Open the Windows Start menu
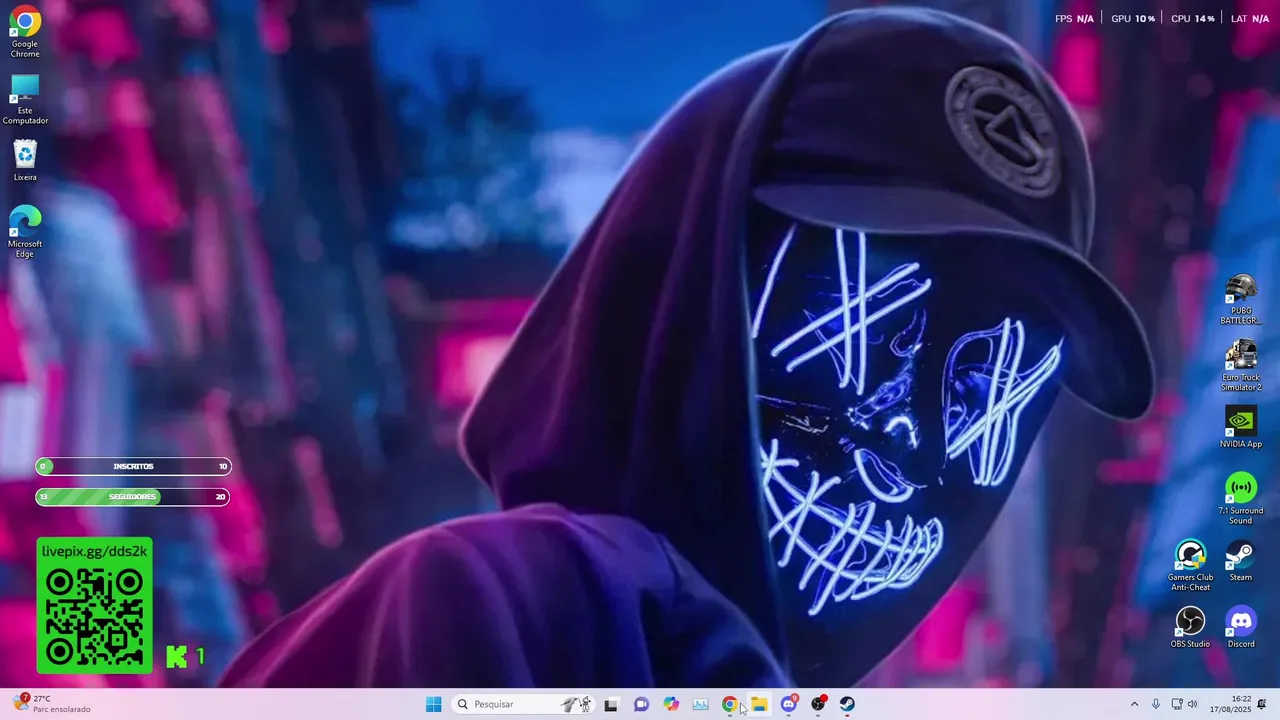This screenshot has height=720, width=1280. click(433, 704)
